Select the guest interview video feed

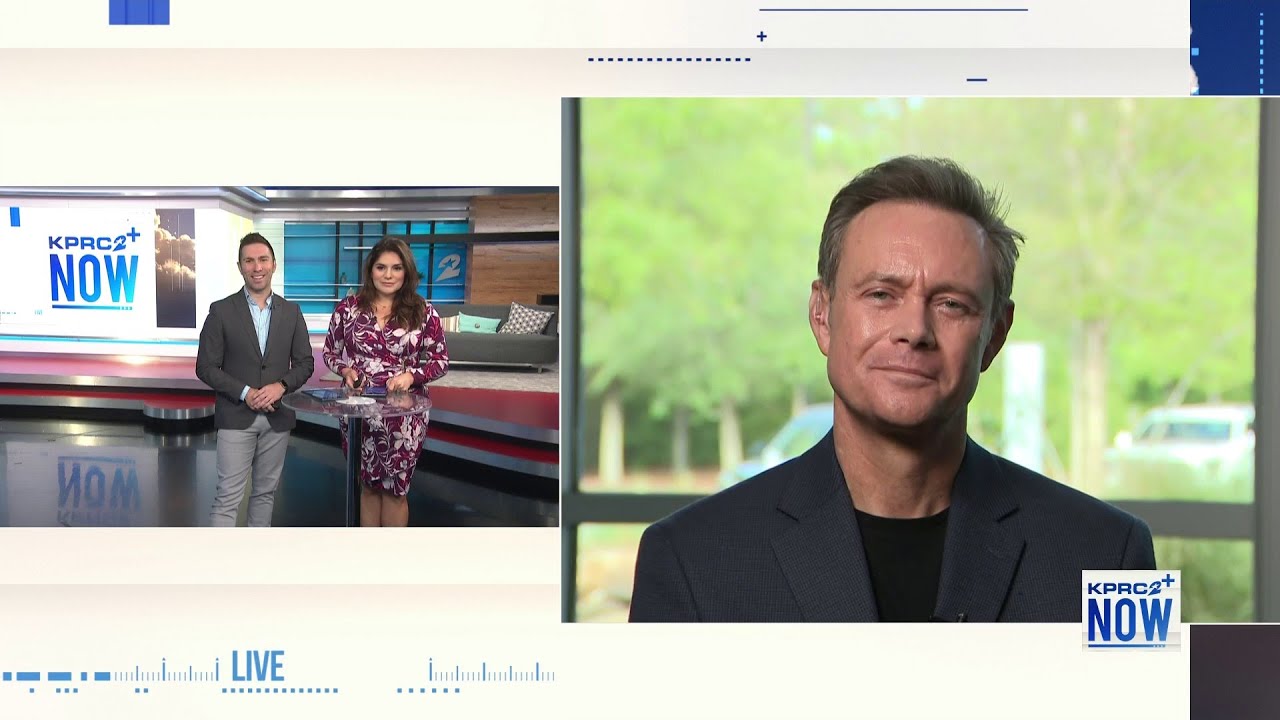tap(920, 359)
